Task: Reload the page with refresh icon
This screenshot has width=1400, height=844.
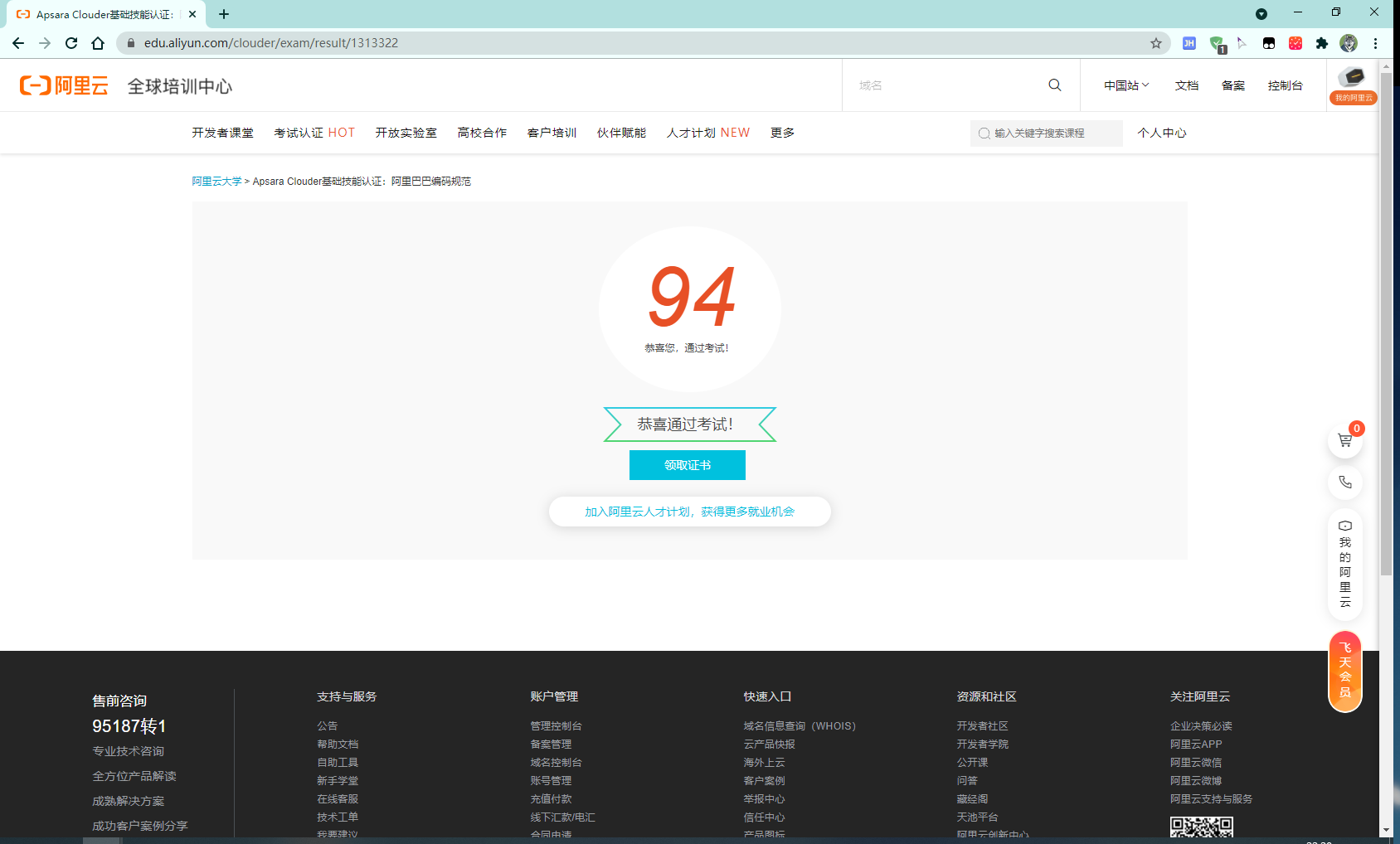Action: 71,43
